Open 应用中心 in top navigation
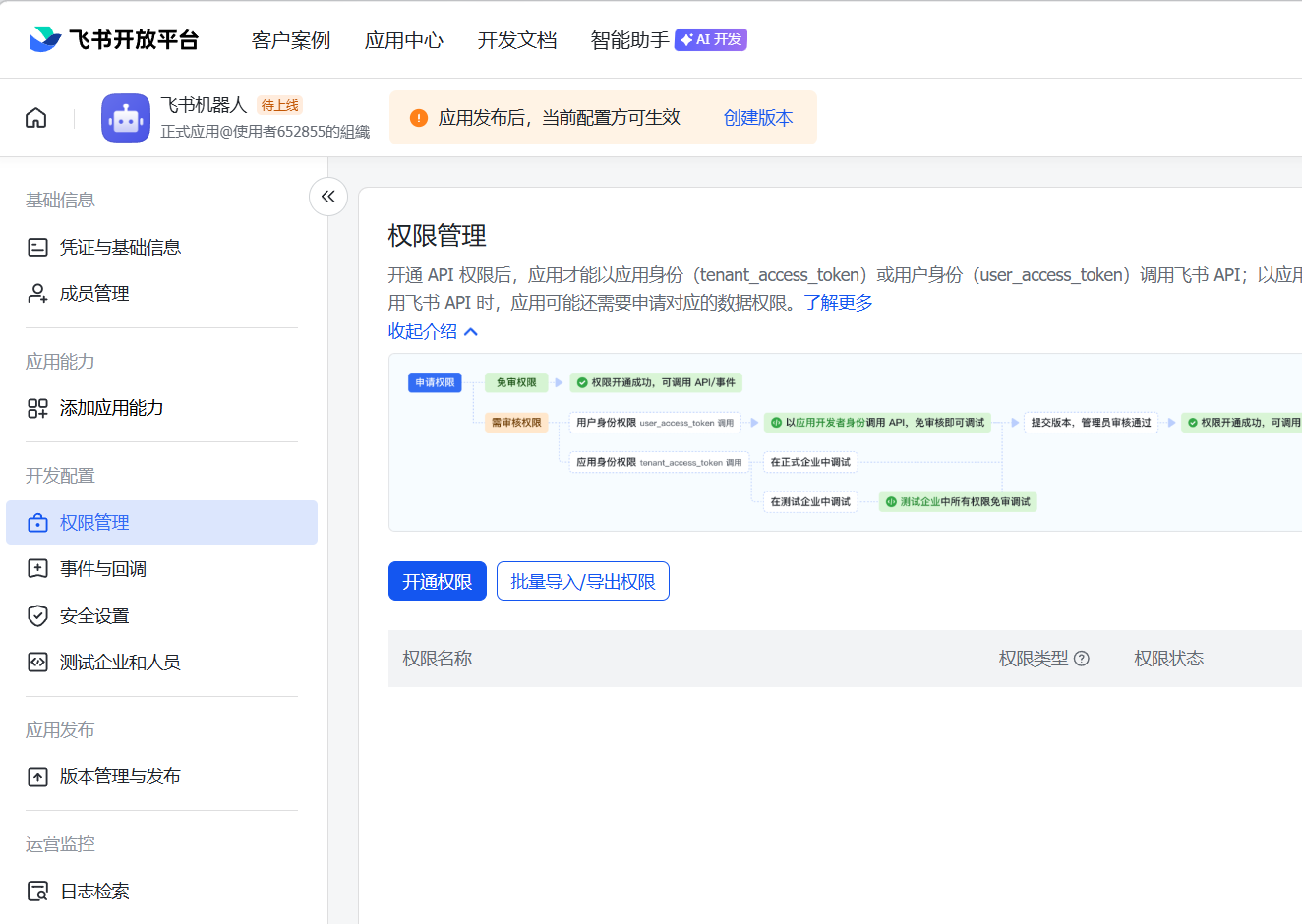This screenshot has width=1302, height=924. [404, 40]
